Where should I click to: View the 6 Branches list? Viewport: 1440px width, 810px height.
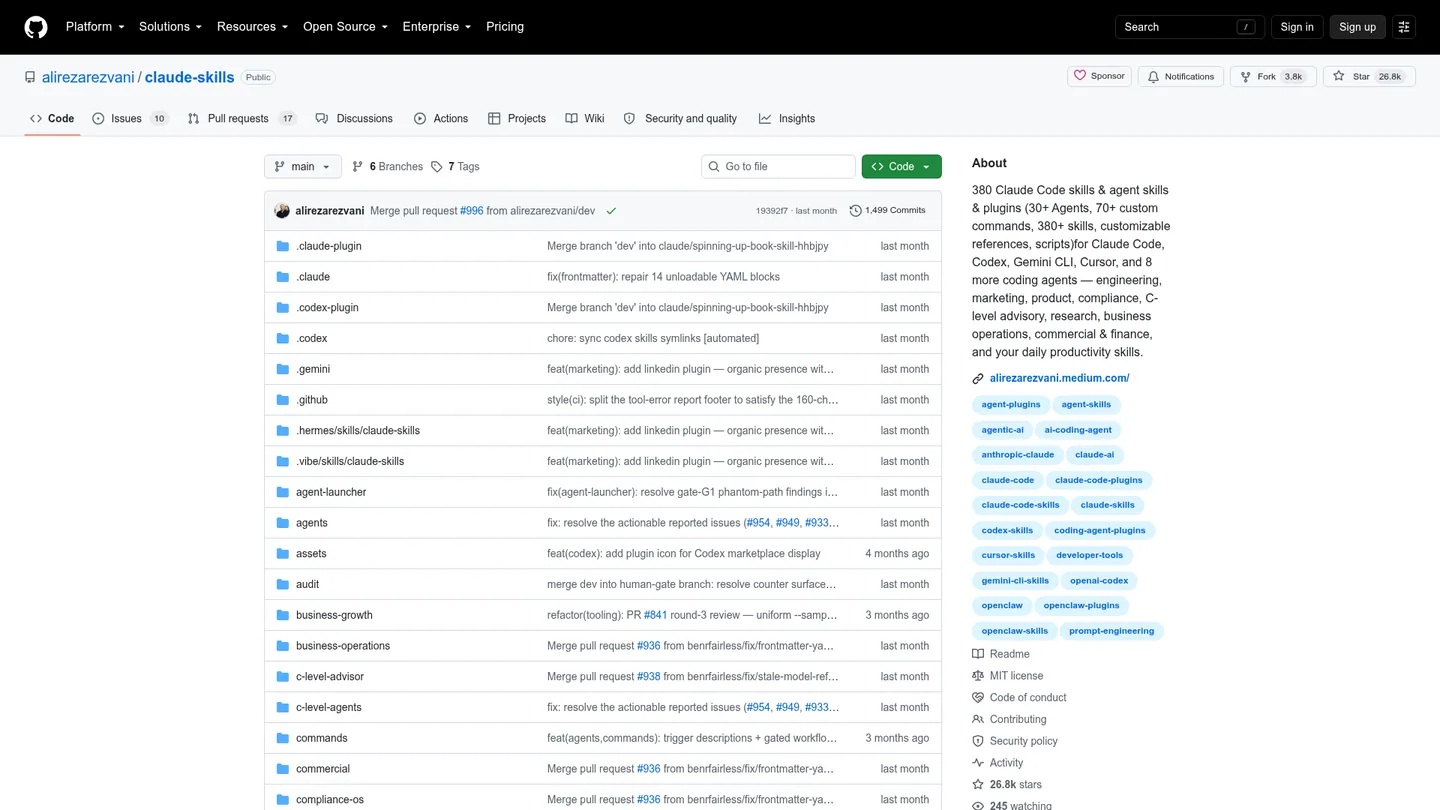[387, 167]
